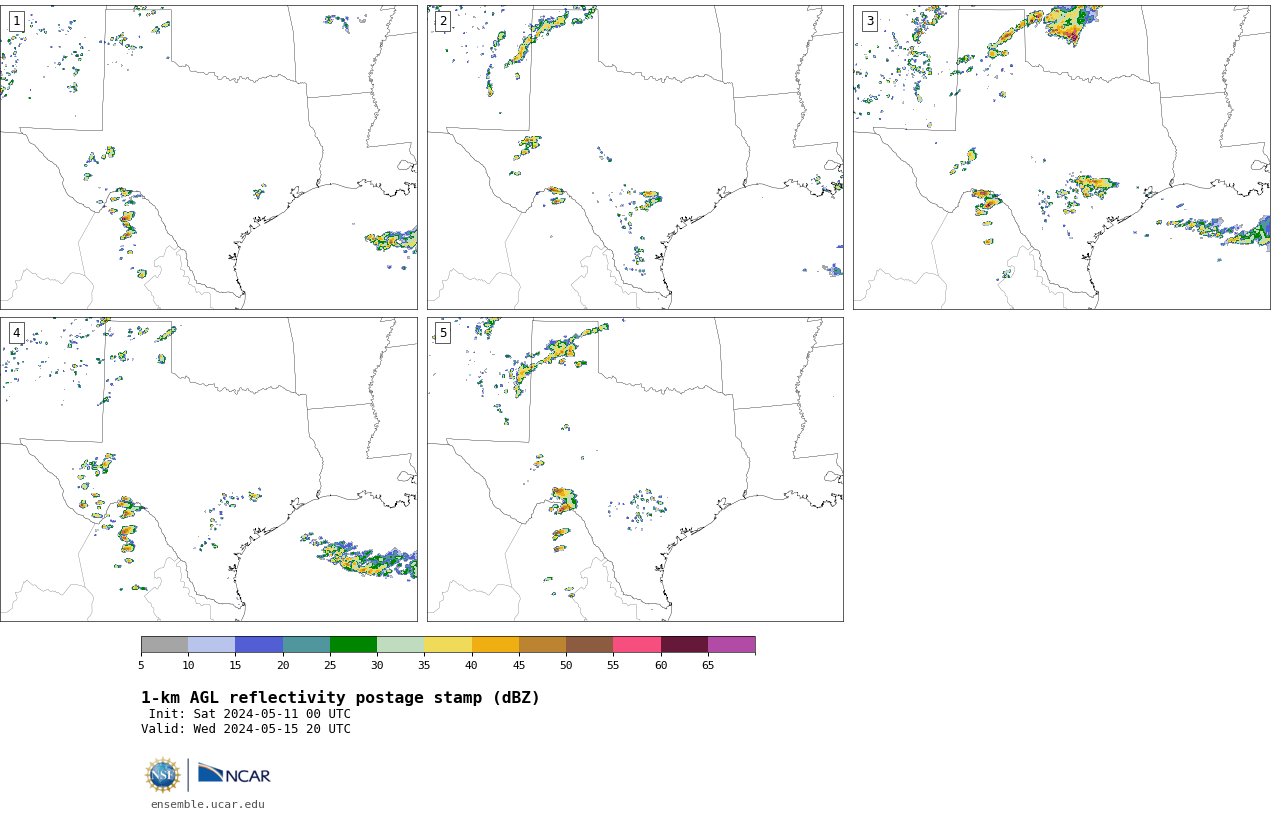Click the reflectivity postage stamp title
The height and width of the screenshot is (815, 1280).
[340, 698]
